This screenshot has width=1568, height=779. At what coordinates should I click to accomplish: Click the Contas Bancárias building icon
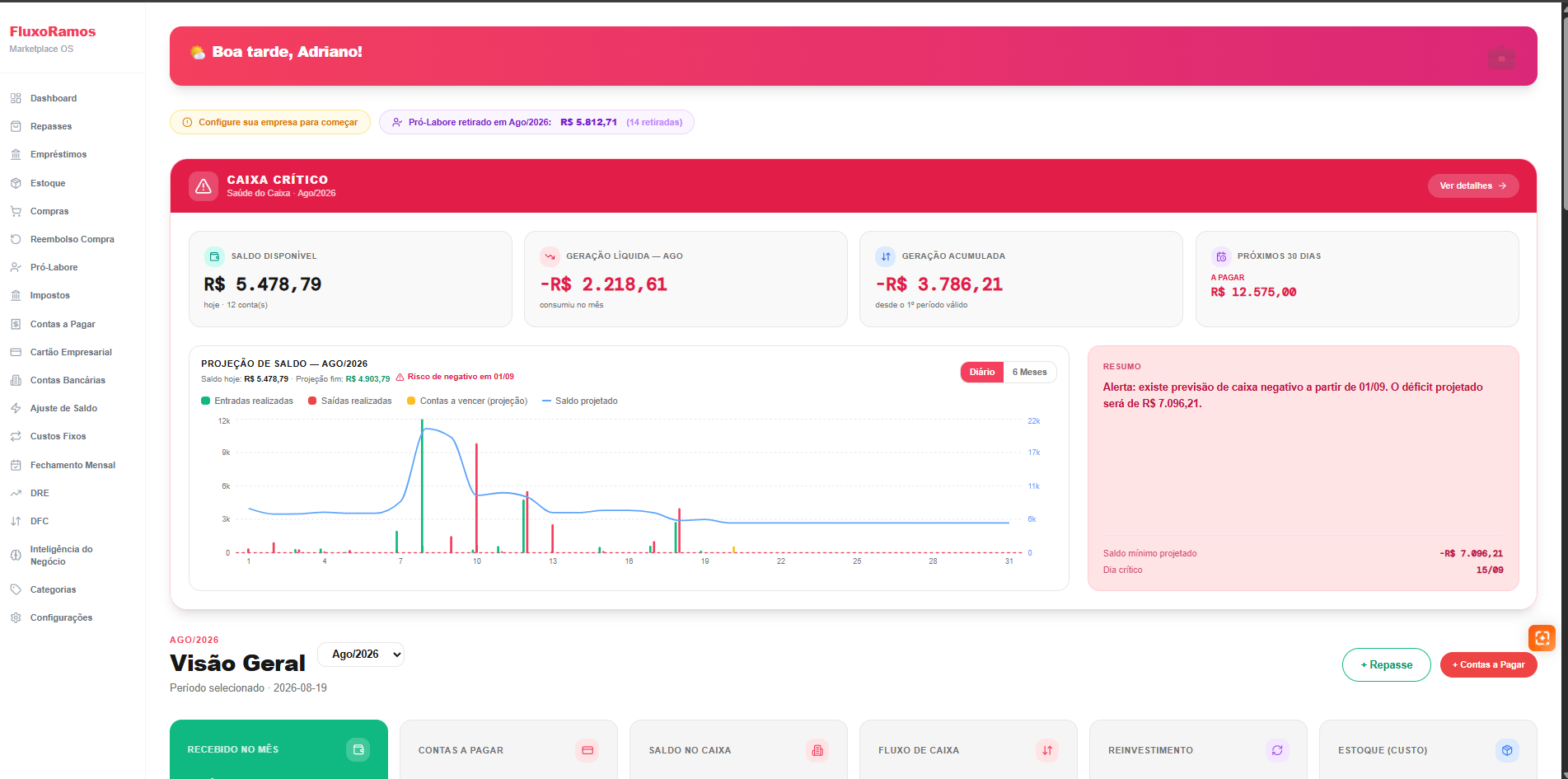16,380
